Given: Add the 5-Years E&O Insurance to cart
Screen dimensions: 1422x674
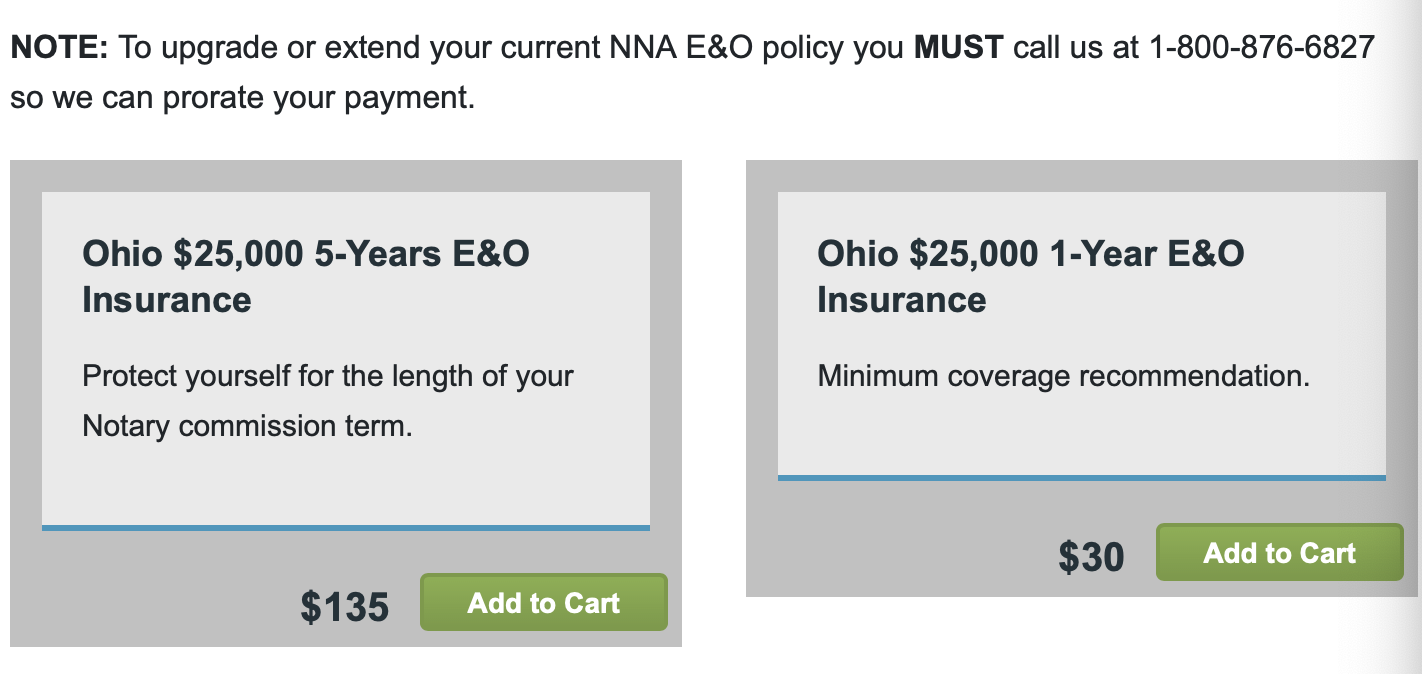Looking at the screenshot, I should pyautogui.click(x=543, y=602).
